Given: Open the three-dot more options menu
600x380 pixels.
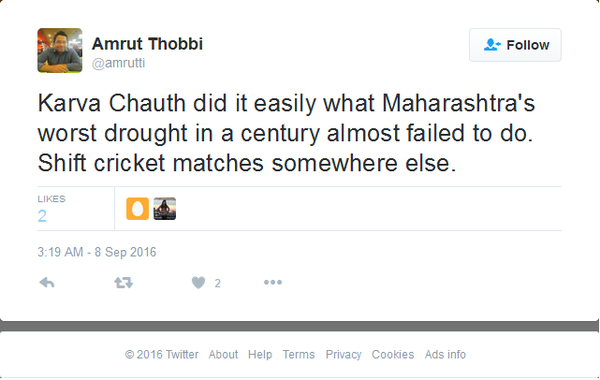Looking at the screenshot, I should 273,282.
